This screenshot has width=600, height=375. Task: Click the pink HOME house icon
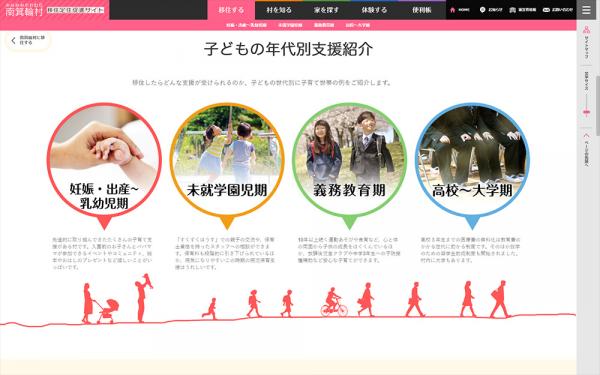[453, 10]
